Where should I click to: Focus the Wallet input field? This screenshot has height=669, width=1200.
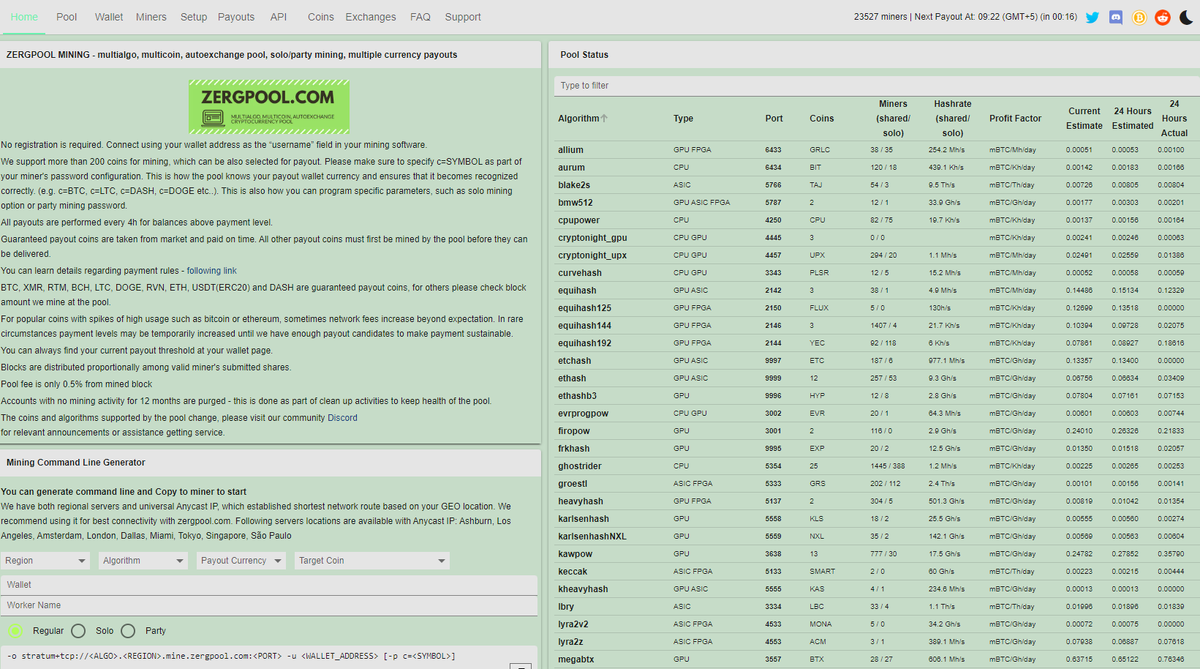(269, 584)
